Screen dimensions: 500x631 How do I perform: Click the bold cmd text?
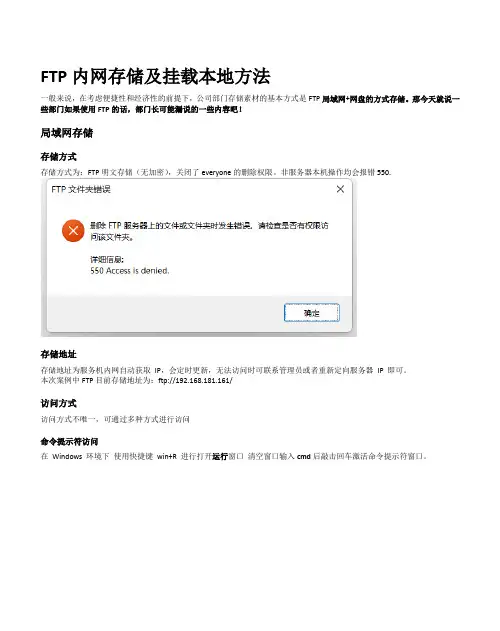pos(304,456)
